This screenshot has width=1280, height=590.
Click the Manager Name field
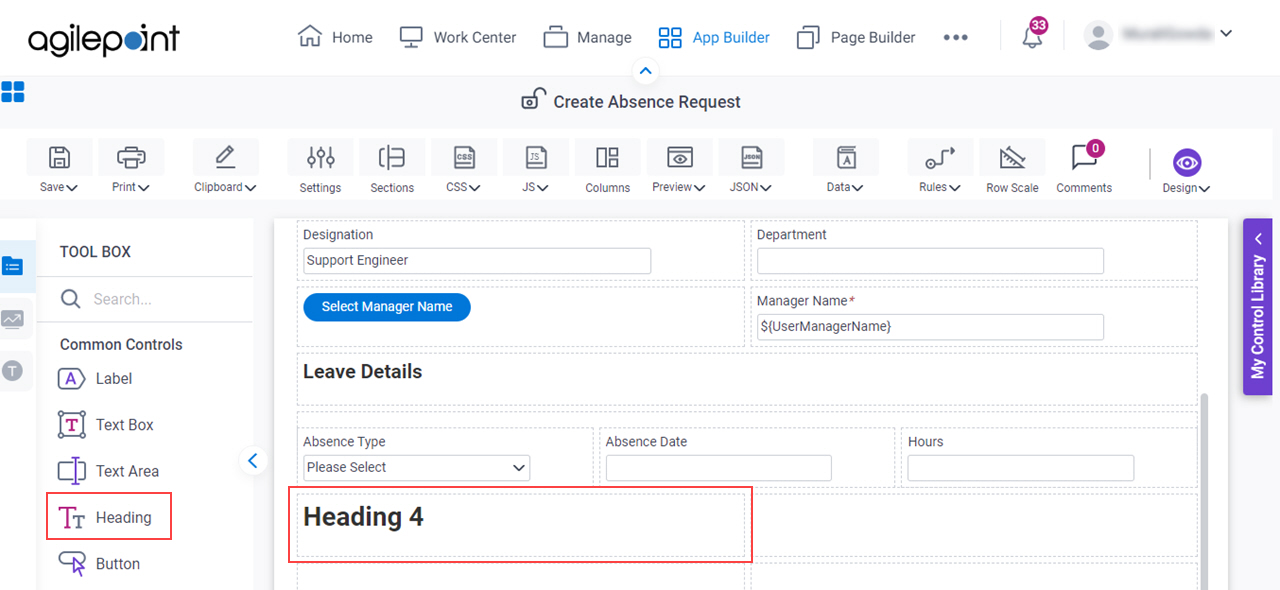(x=930, y=327)
